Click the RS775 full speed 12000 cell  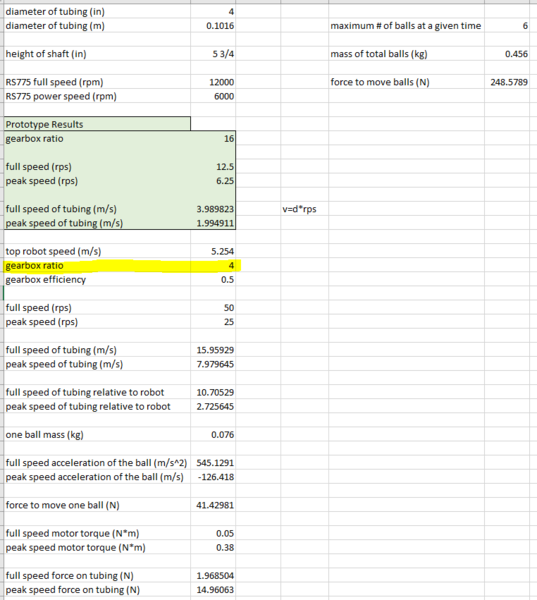coord(213,82)
